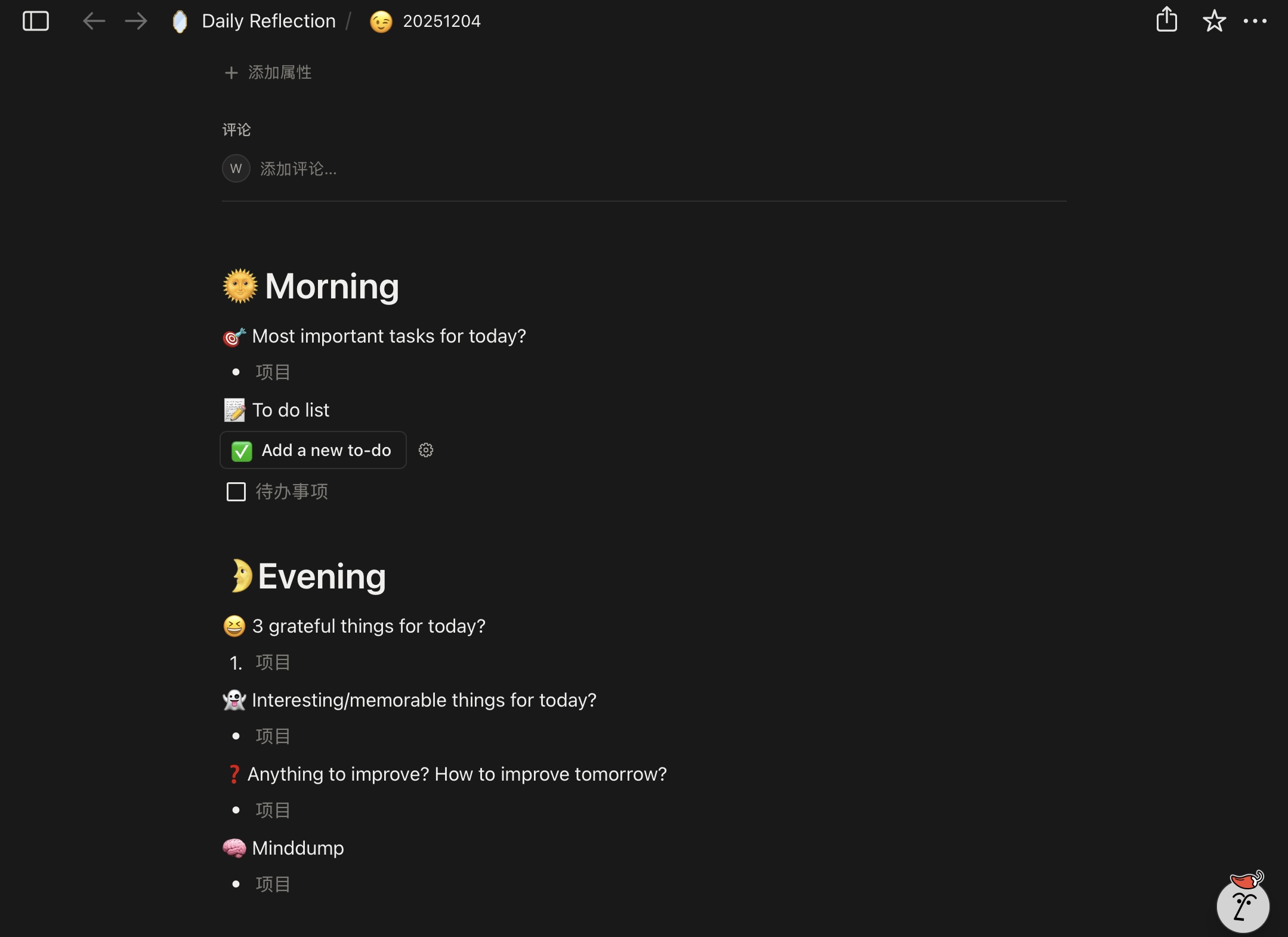Open Daily Reflection breadcrumb
Viewport: 1288px width, 937px height.
(x=268, y=21)
